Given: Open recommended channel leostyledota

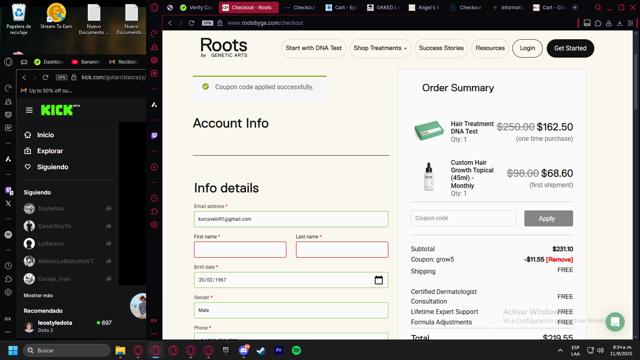Looking at the screenshot, I should tap(55, 322).
